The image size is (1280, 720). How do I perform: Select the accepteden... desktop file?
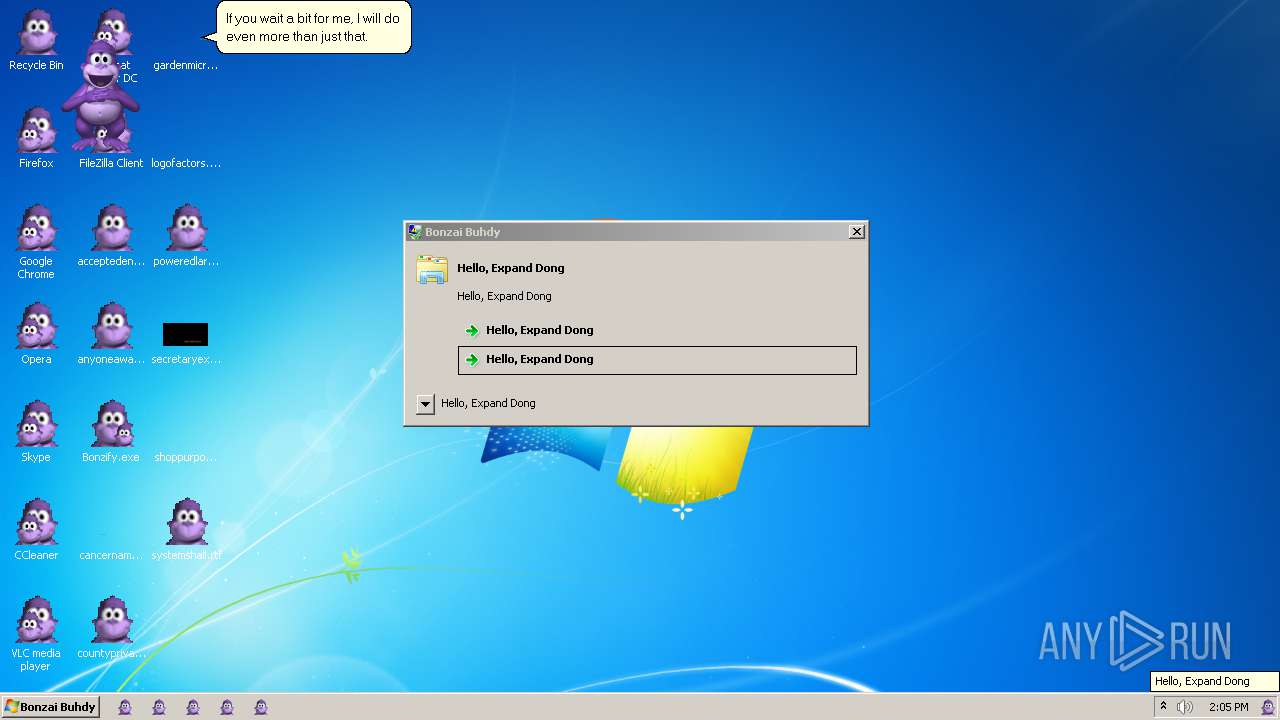[111, 235]
